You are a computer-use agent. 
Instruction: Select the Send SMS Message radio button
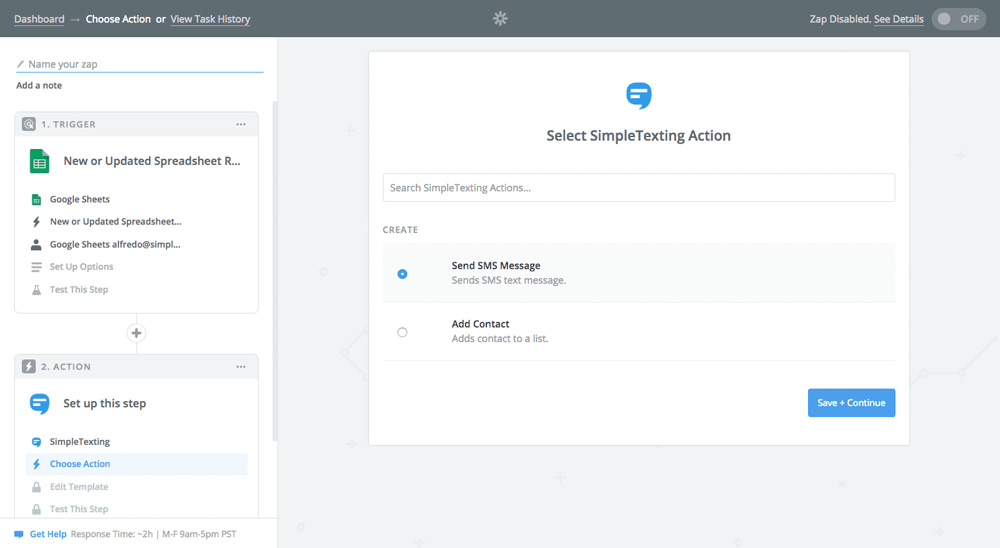402,274
